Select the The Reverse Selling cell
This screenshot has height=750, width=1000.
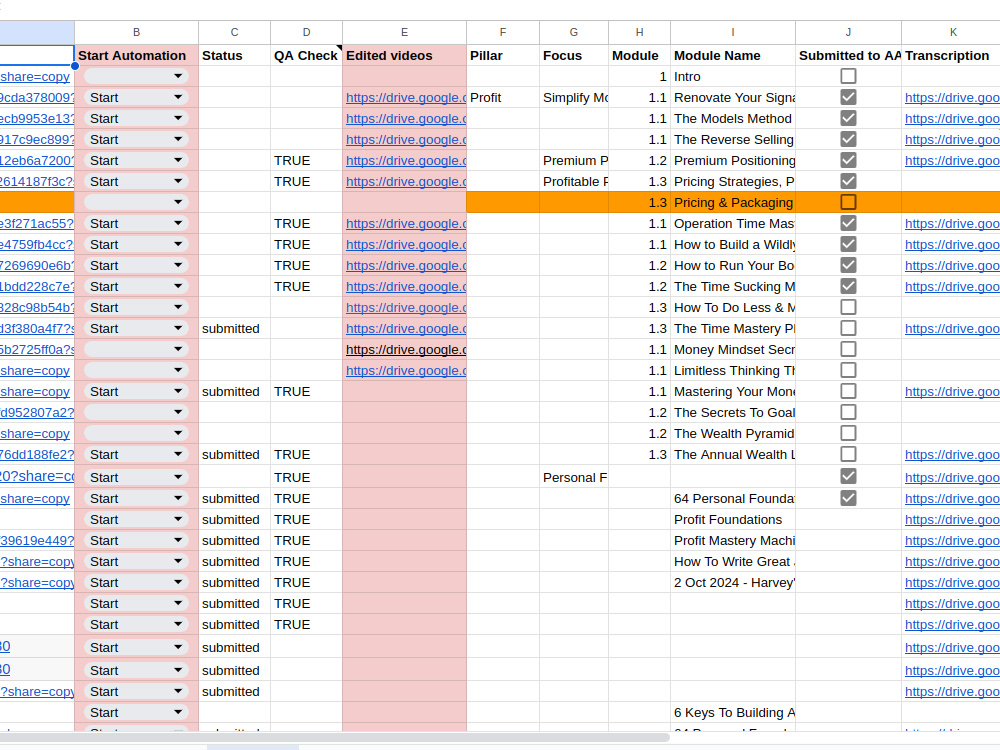pyautogui.click(x=733, y=140)
